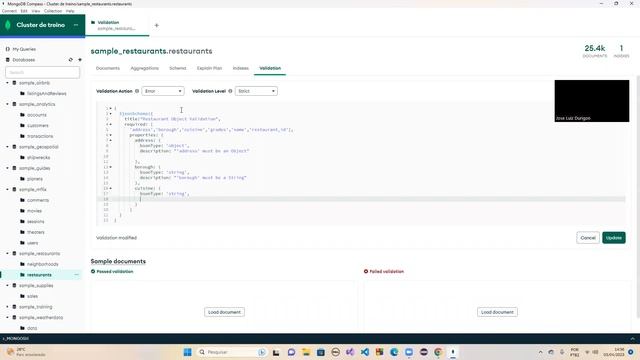Open the transactions collection
640x360 pixels.
click(x=40, y=136)
